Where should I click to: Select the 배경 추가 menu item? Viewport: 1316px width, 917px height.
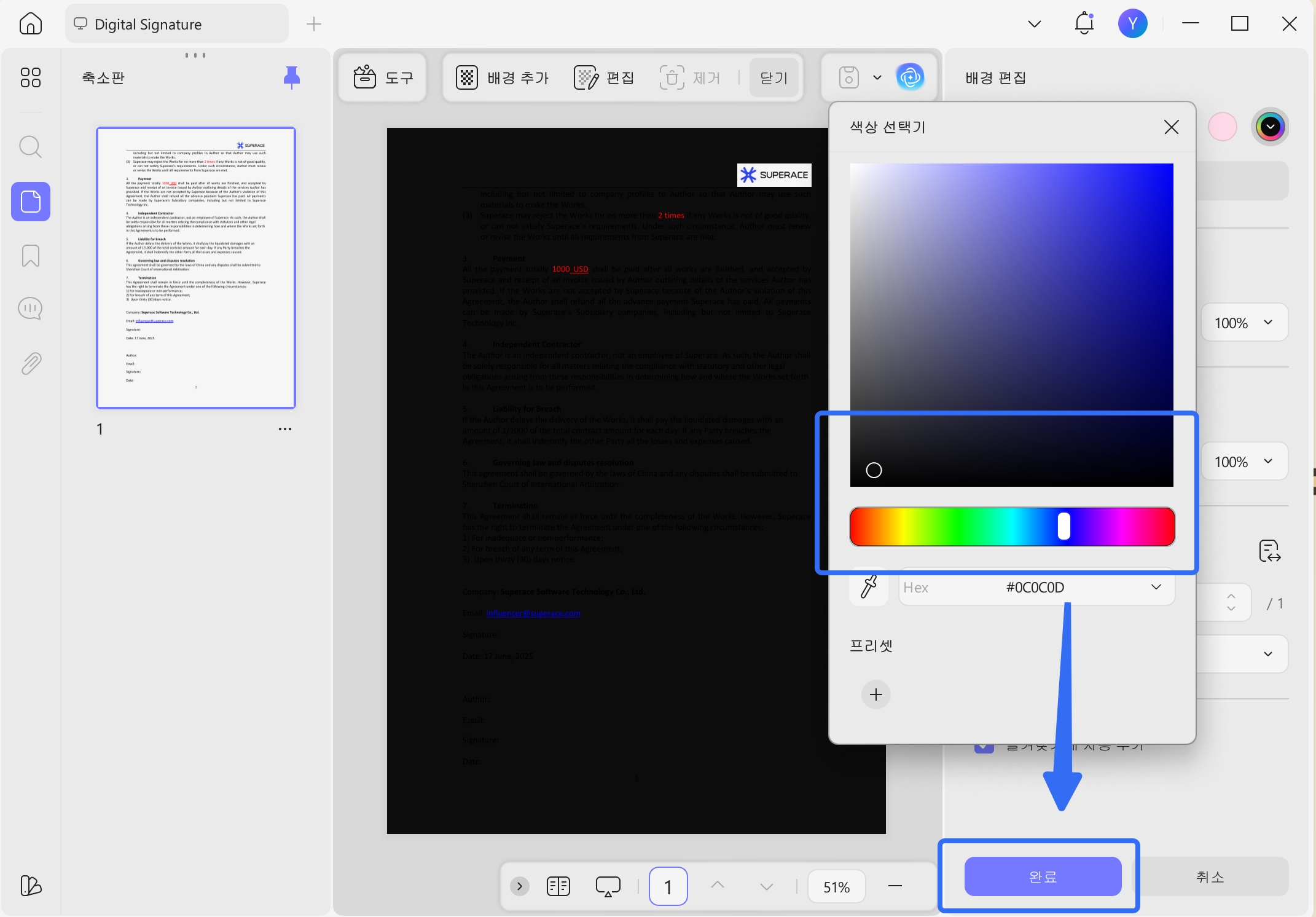click(x=503, y=77)
